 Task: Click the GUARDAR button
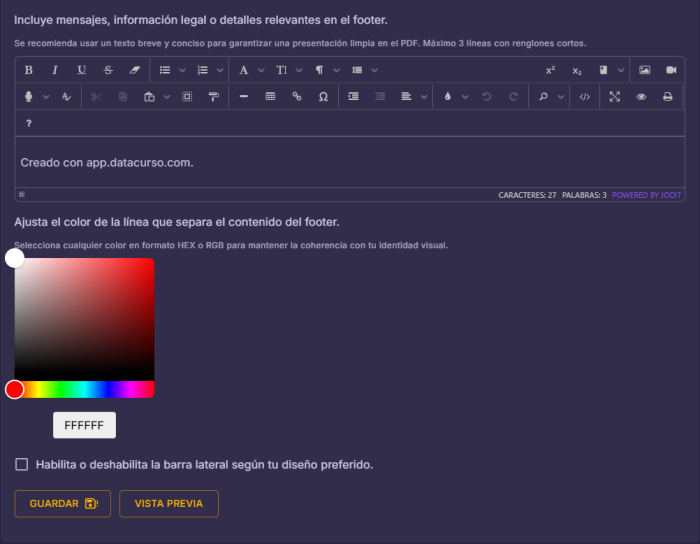62,504
